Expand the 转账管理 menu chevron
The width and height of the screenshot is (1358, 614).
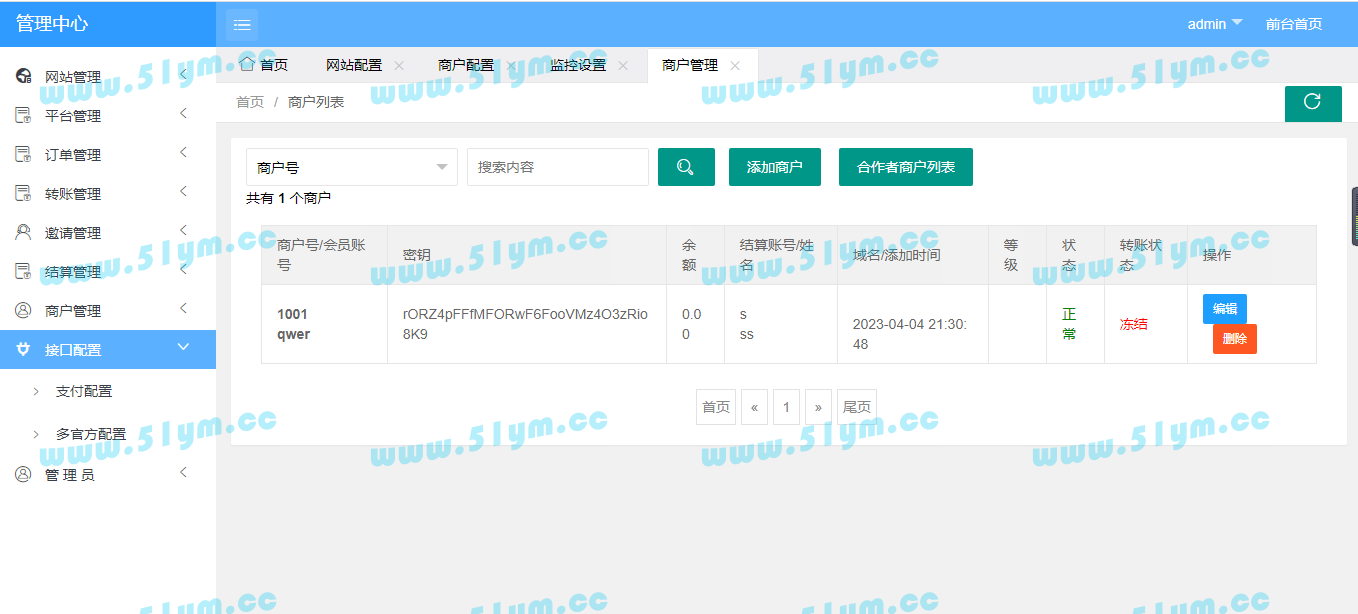pyautogui.click(x=183, y=191)
